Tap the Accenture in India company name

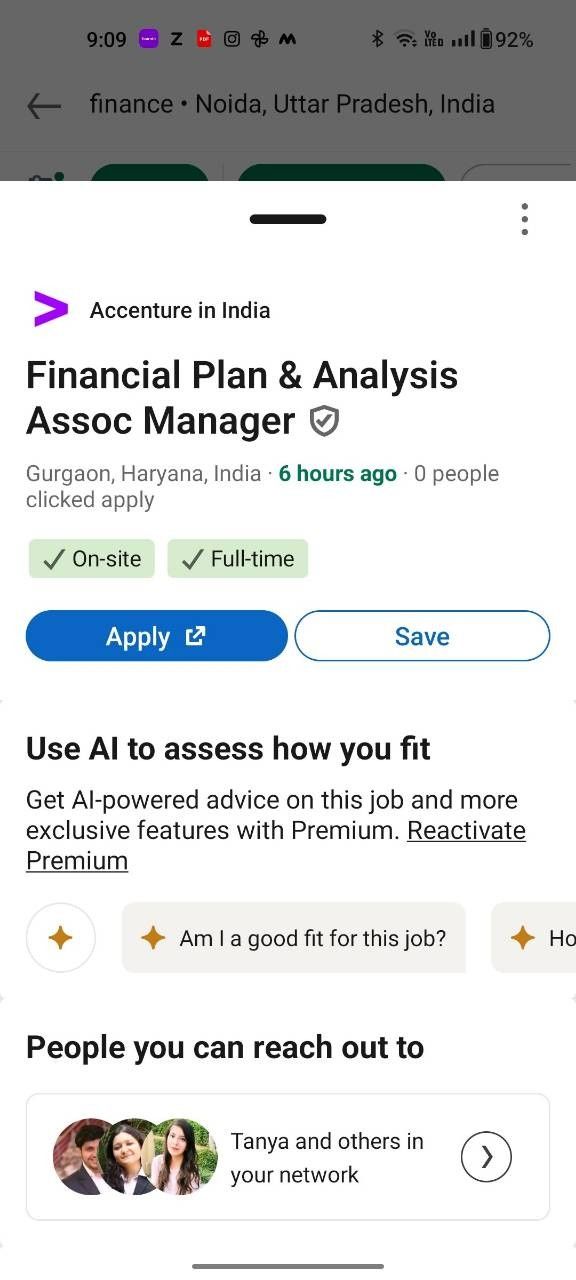click(180, 310)
